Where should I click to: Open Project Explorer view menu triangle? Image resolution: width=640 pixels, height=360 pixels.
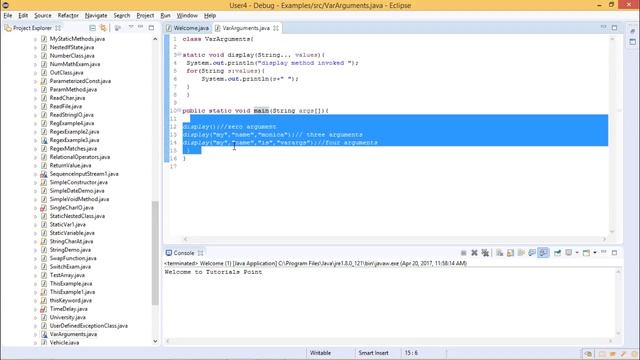click(131, 27)
